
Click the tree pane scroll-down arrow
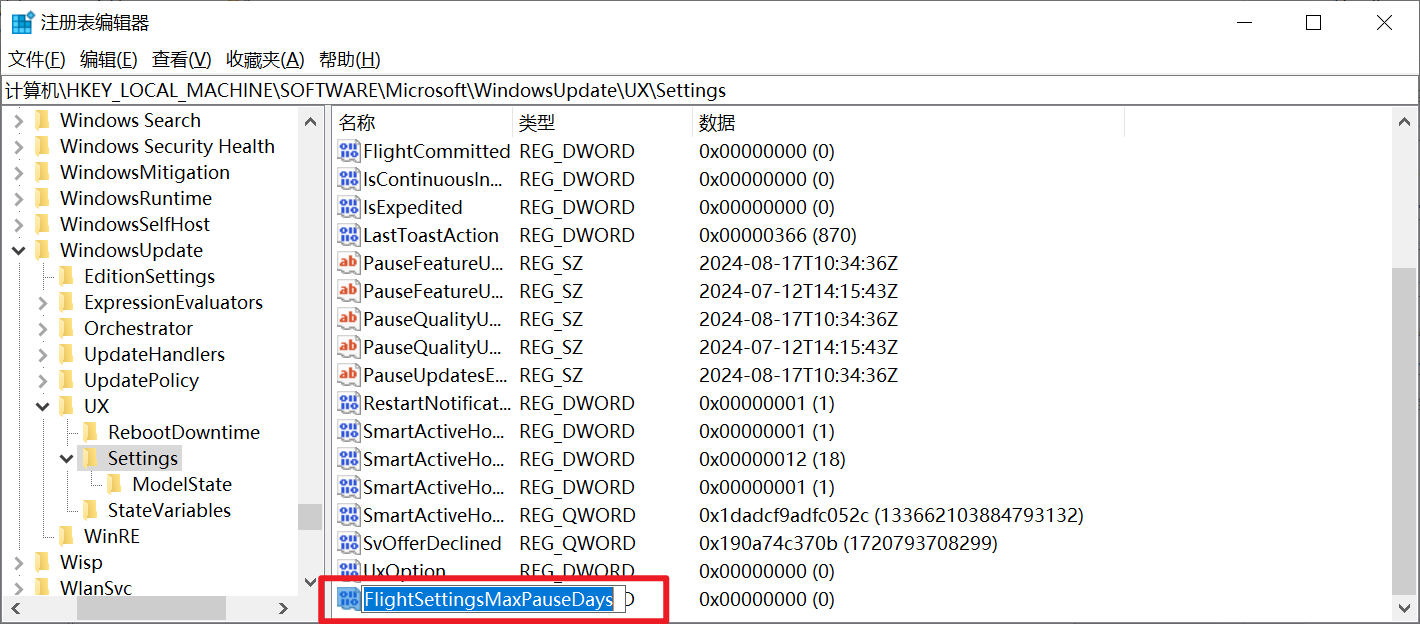point(310,583)
